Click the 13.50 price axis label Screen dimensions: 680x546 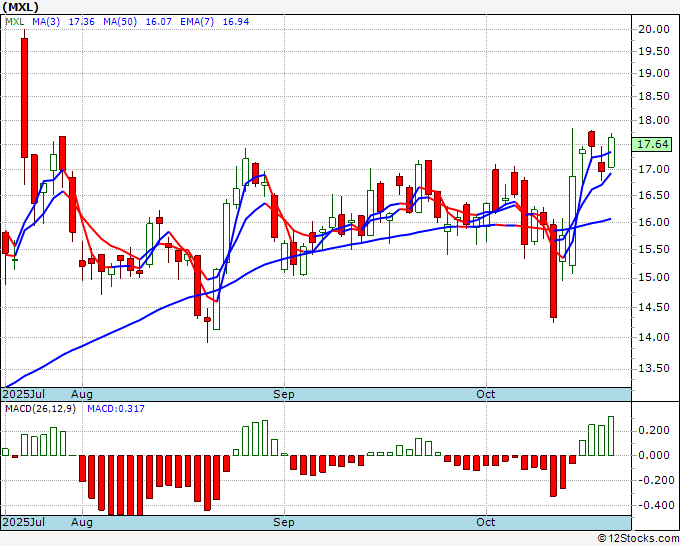click(x=654, y=369)
